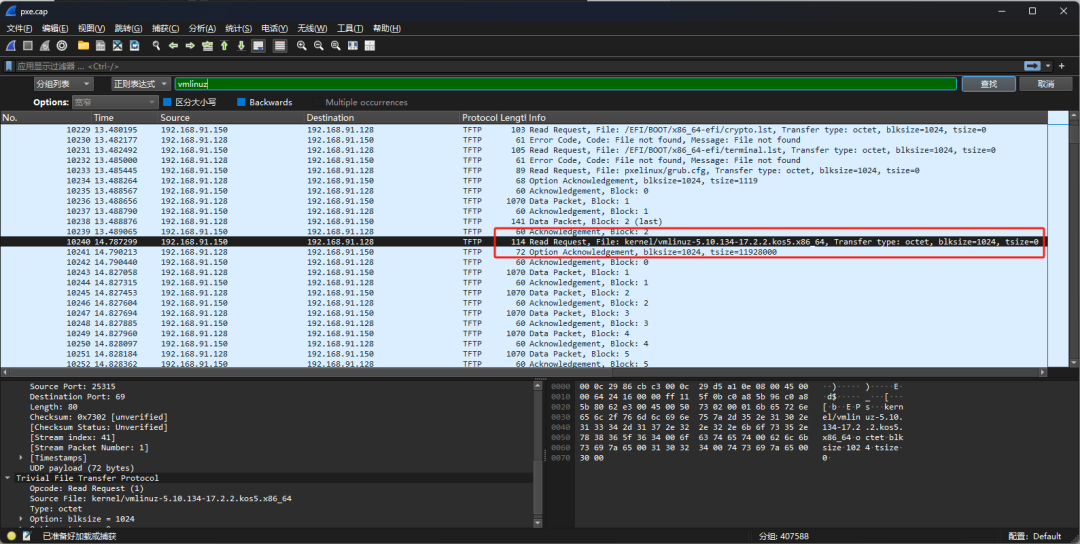The width and height of the screenshot is (1080, 544).
Task: Open the 分组列表 search scope dropdown
Action: pos(63,84)
